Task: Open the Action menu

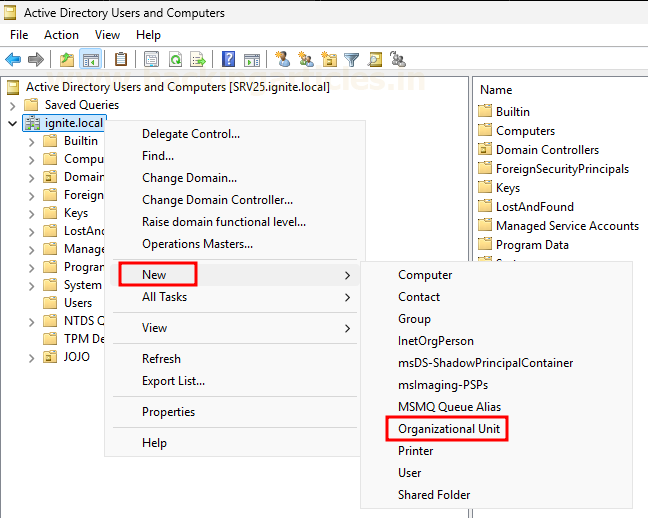Action: (61, 35)
